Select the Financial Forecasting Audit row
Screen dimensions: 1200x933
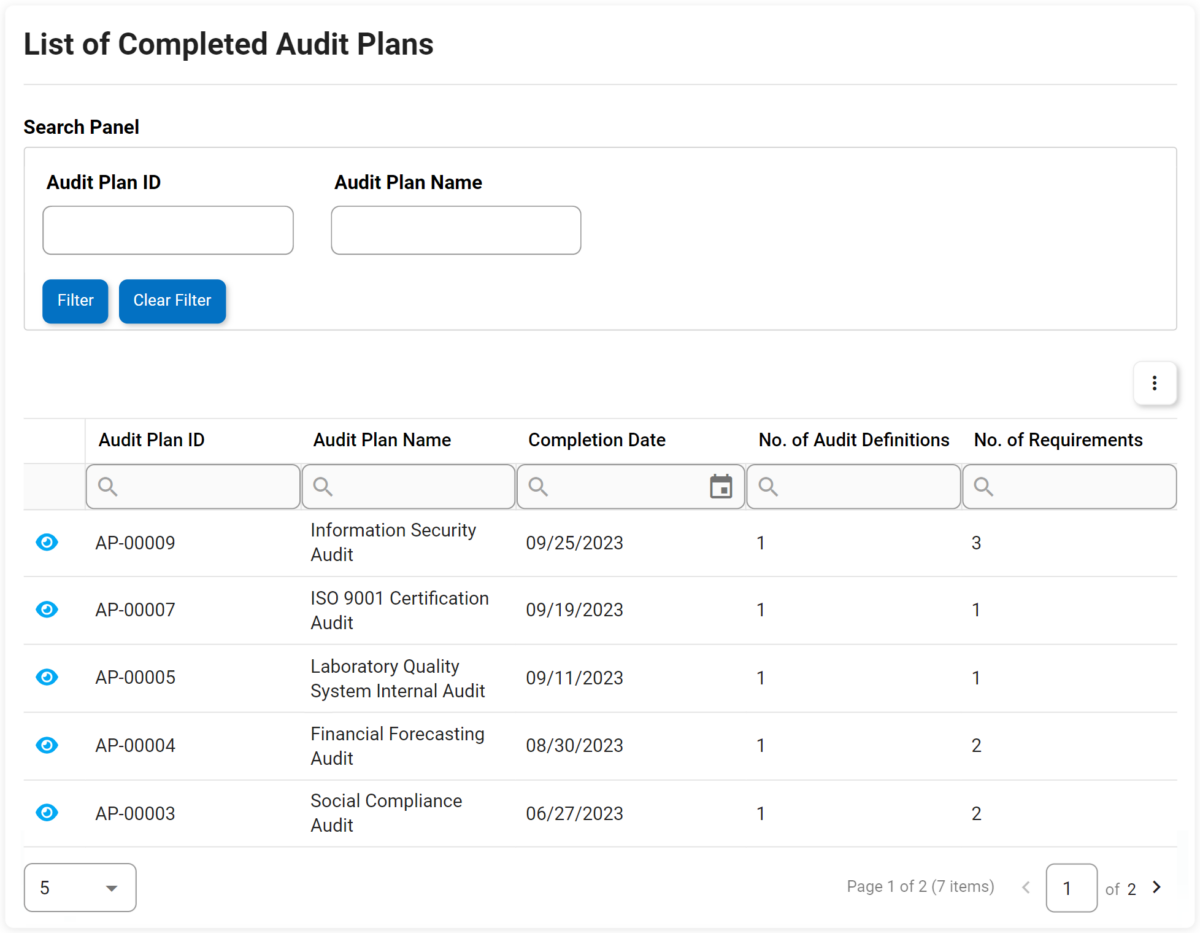[397, 745]
